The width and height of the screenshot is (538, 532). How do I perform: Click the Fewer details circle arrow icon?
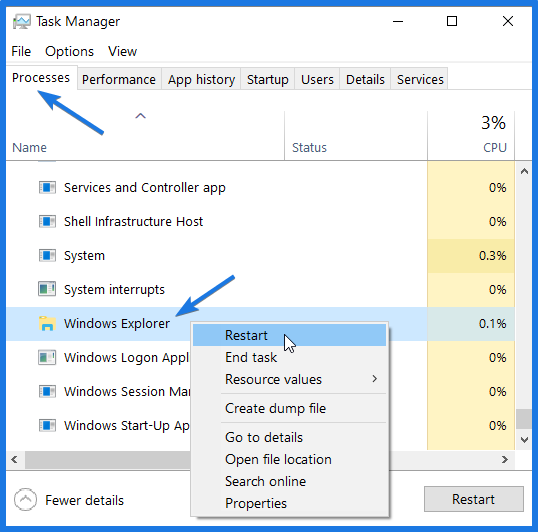25,500
